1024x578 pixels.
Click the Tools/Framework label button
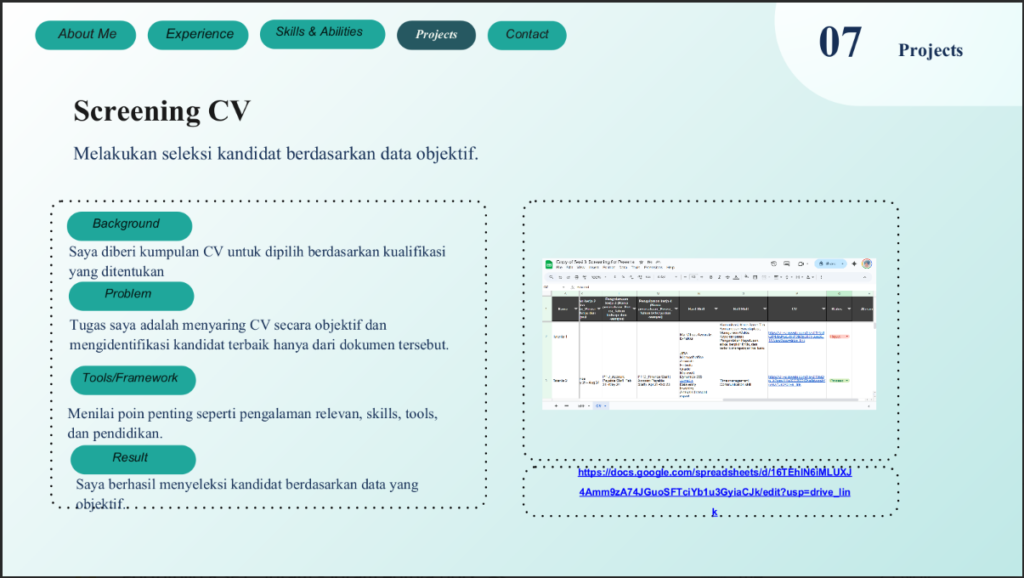click(x=131, y=379)
